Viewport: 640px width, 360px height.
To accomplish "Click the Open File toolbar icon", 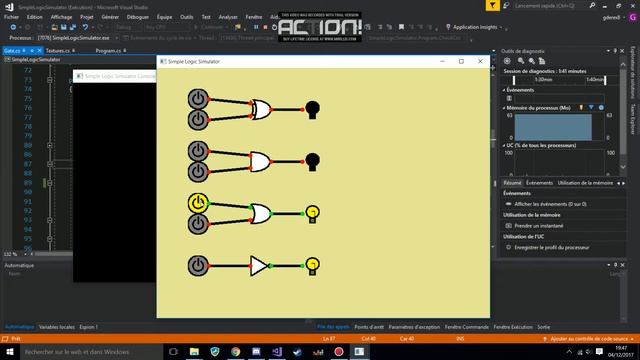I will point(54,27).
